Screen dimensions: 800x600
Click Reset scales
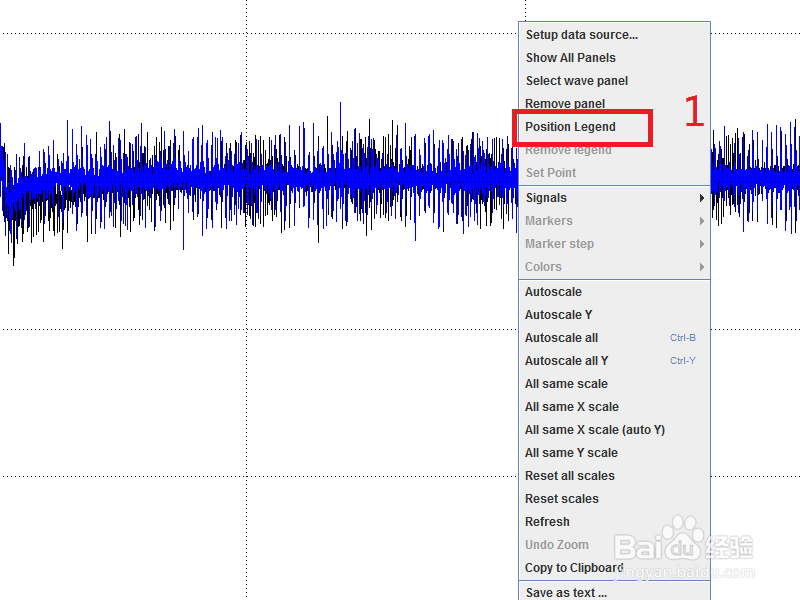(x=614, y=498)
